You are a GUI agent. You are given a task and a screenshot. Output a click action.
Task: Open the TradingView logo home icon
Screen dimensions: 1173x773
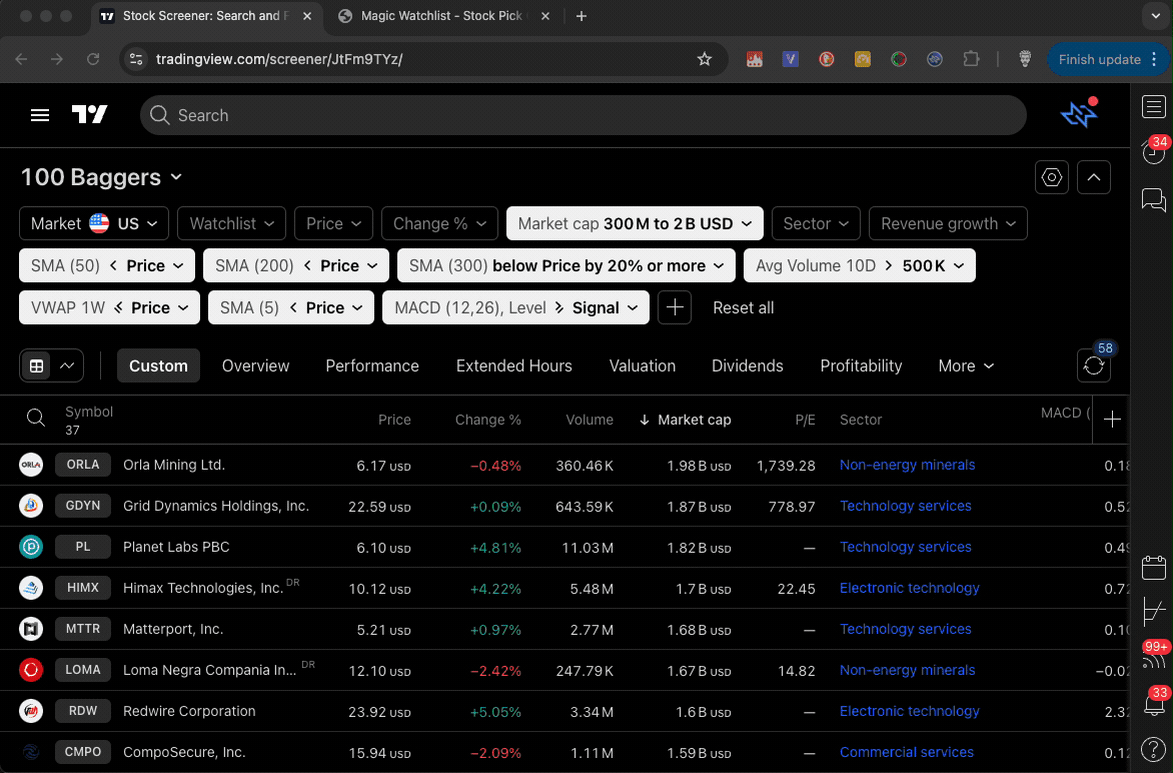(x=90, y=115)
